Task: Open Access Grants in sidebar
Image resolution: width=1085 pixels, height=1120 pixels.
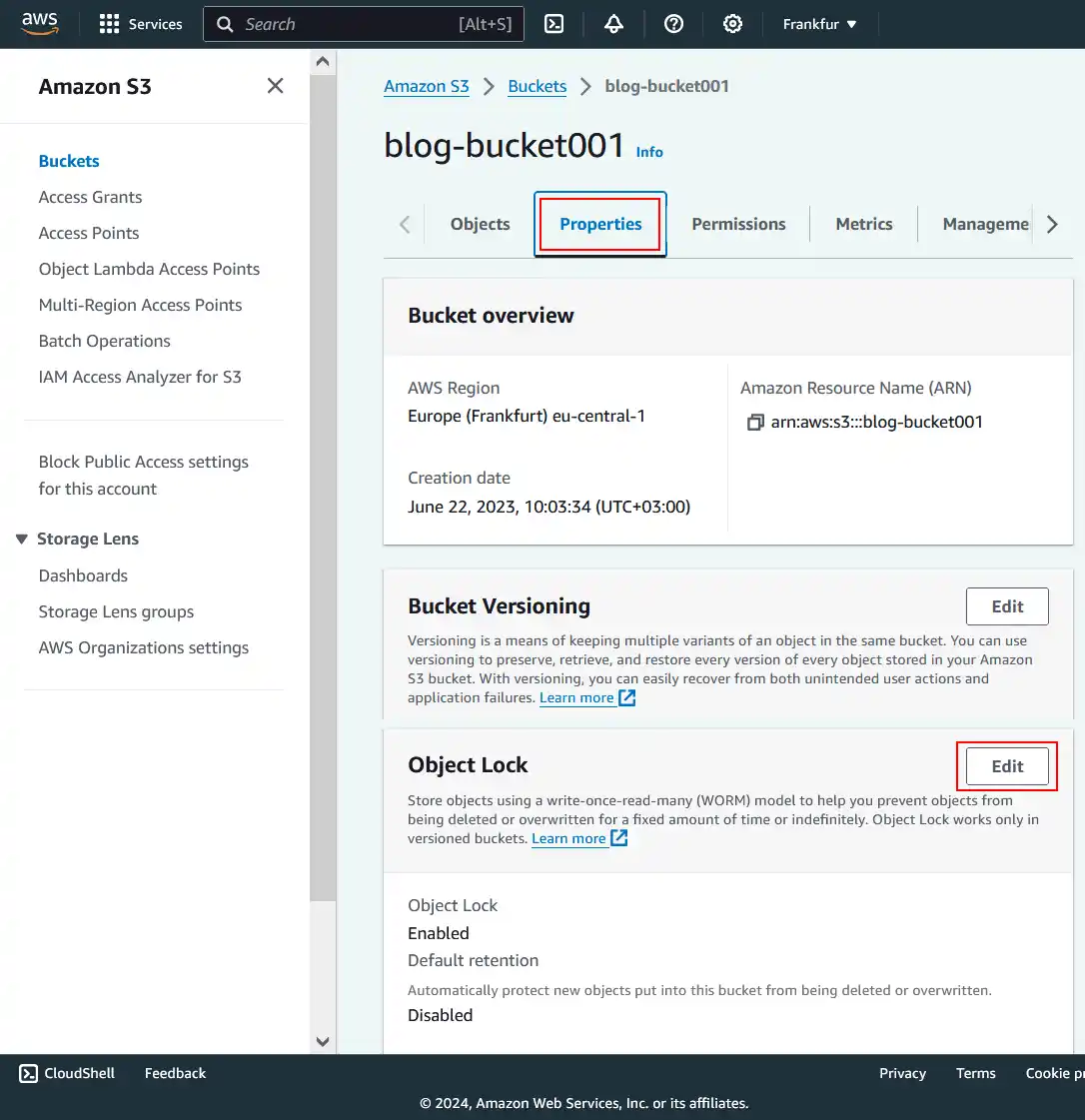Action: (x=90, y=197)
